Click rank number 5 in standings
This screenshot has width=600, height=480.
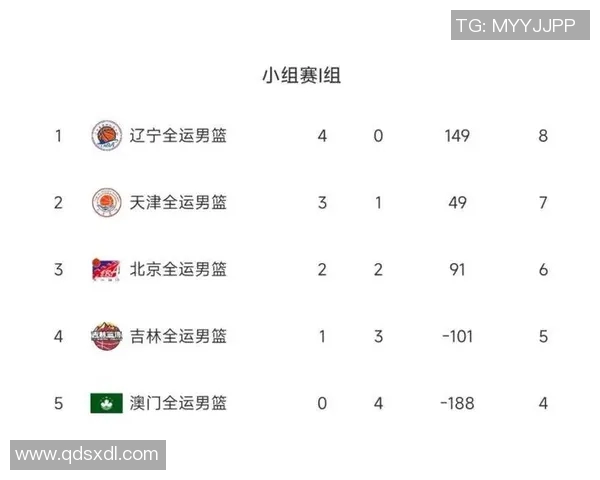[x=59, y=403]
